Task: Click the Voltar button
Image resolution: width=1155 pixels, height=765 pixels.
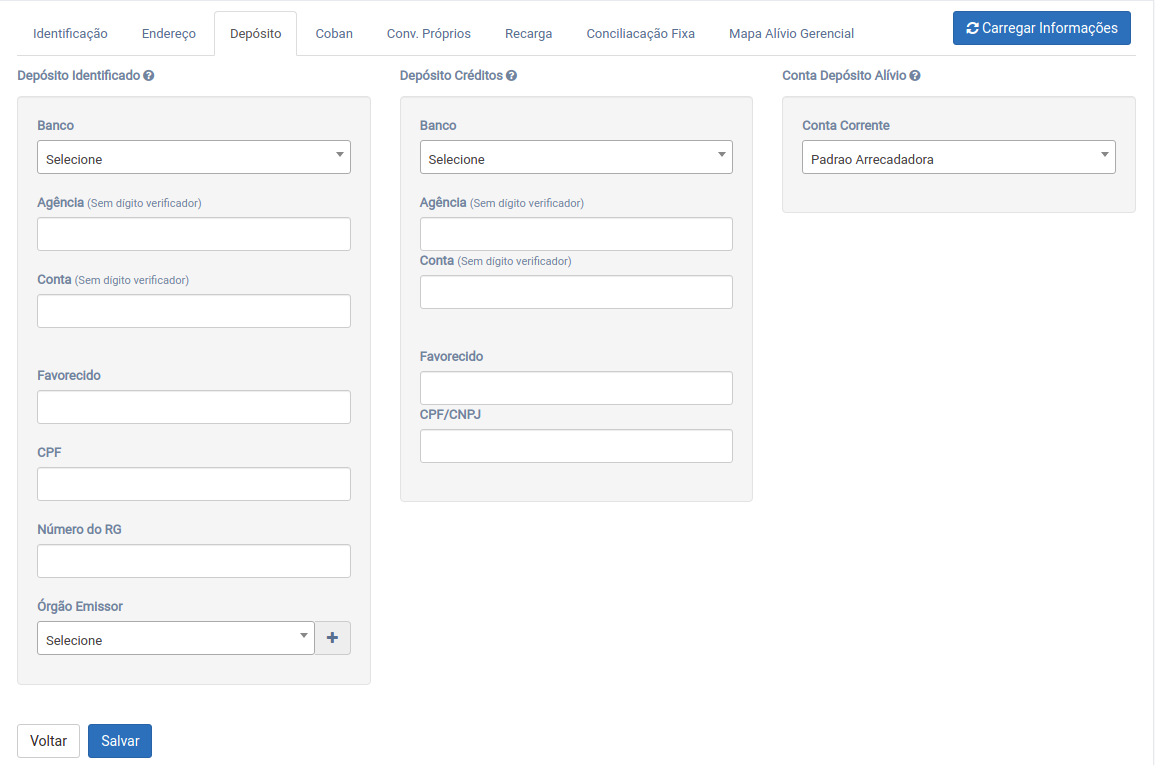Action: pos(48,741)
